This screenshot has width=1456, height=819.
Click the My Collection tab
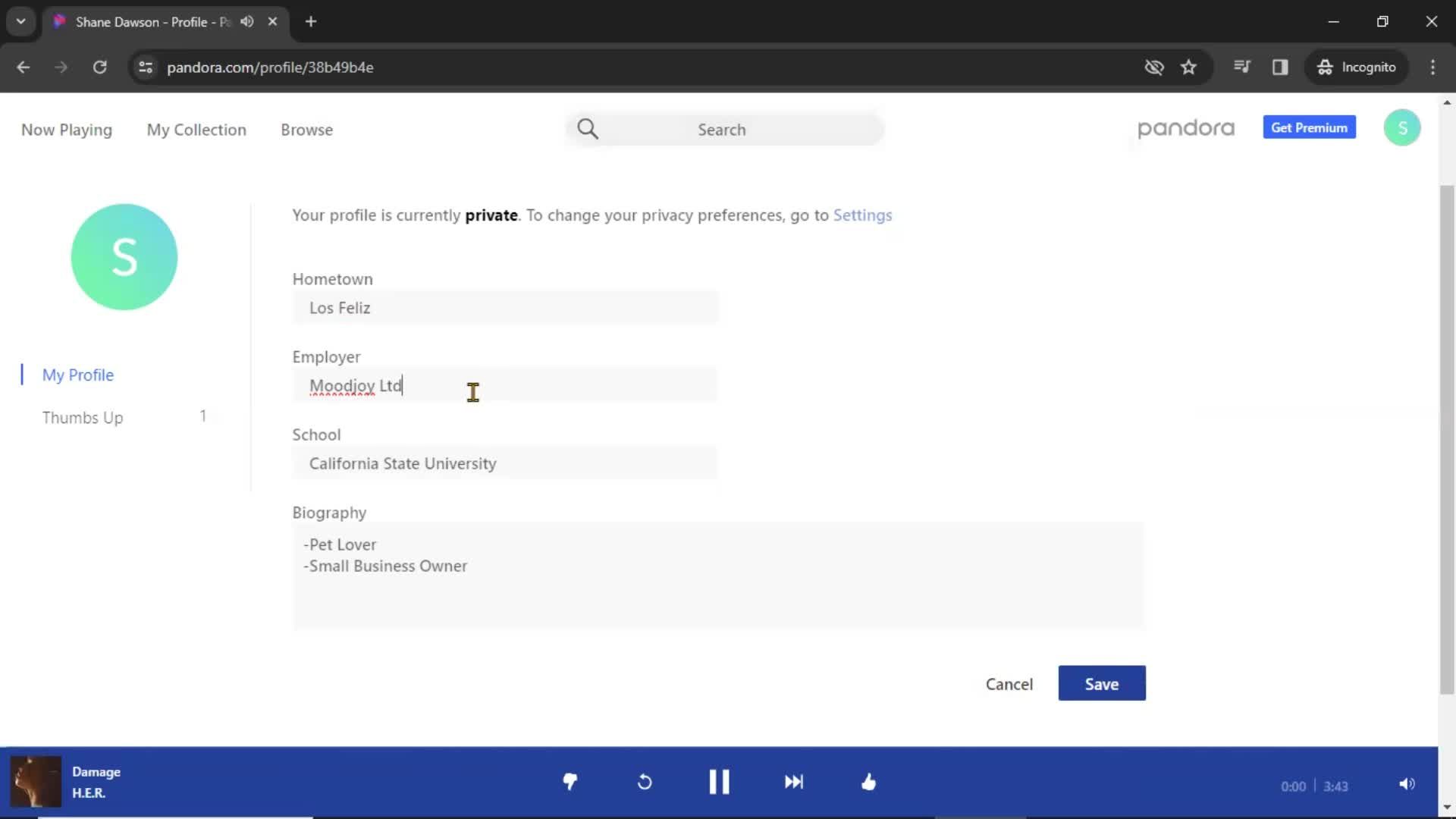pos(196,129)
